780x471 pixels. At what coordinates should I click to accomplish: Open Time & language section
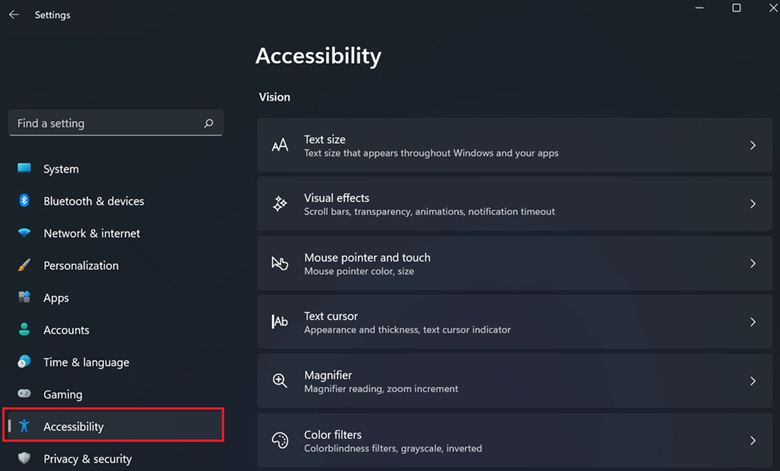point(86,362)
